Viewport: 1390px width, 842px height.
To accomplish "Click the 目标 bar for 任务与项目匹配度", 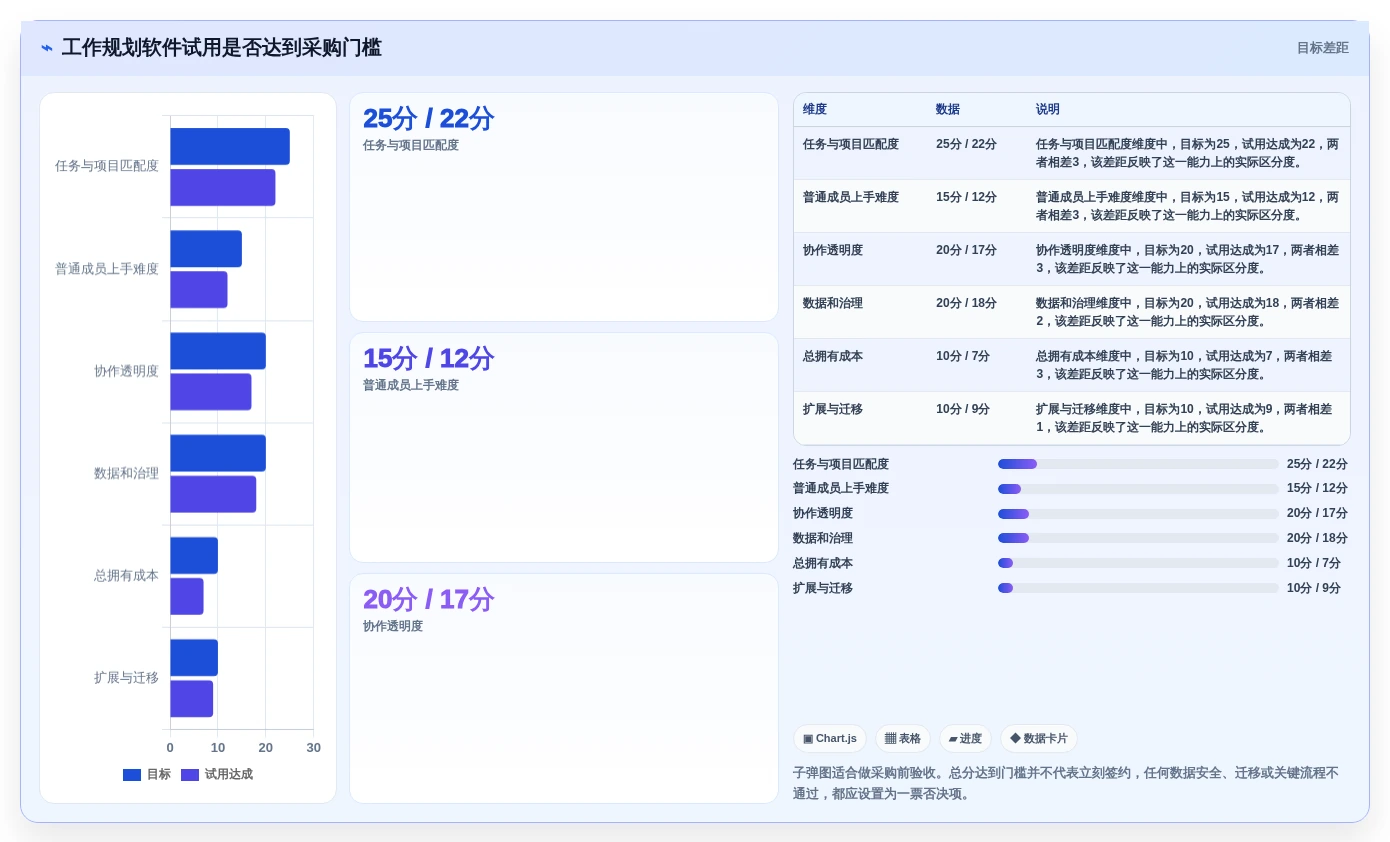I will click(230, 147).
